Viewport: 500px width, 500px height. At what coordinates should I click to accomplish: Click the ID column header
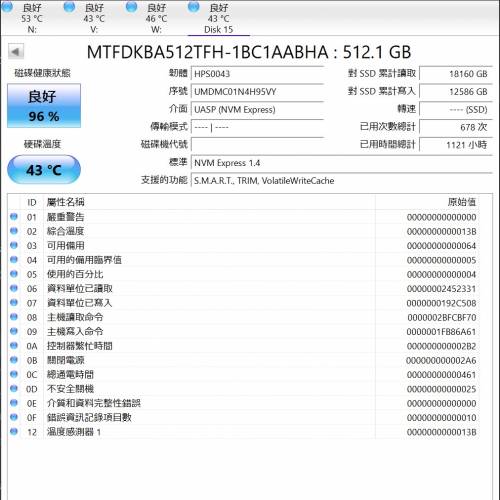32,202
